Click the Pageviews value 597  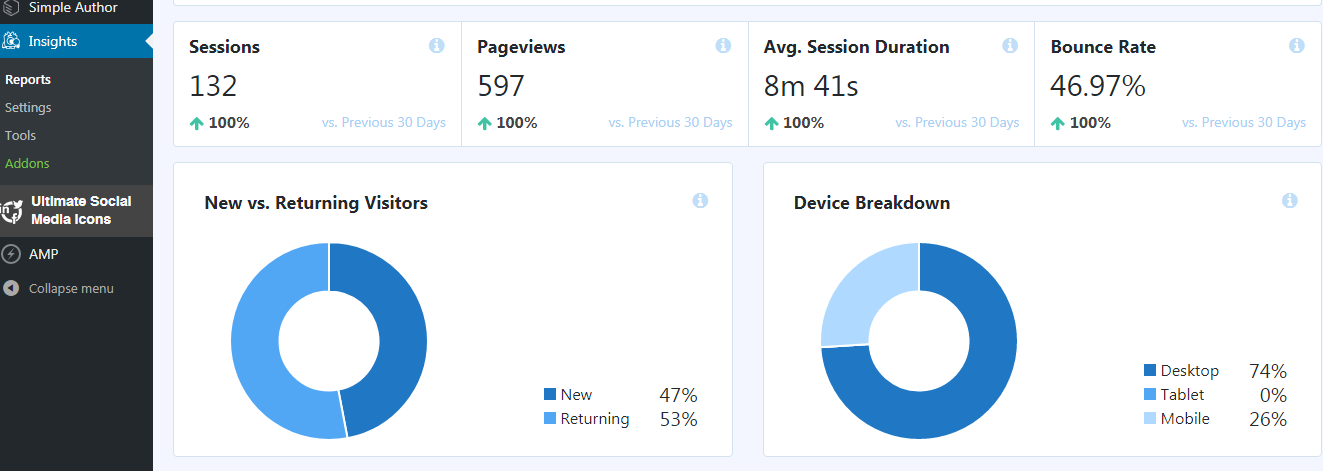[501, 86]
